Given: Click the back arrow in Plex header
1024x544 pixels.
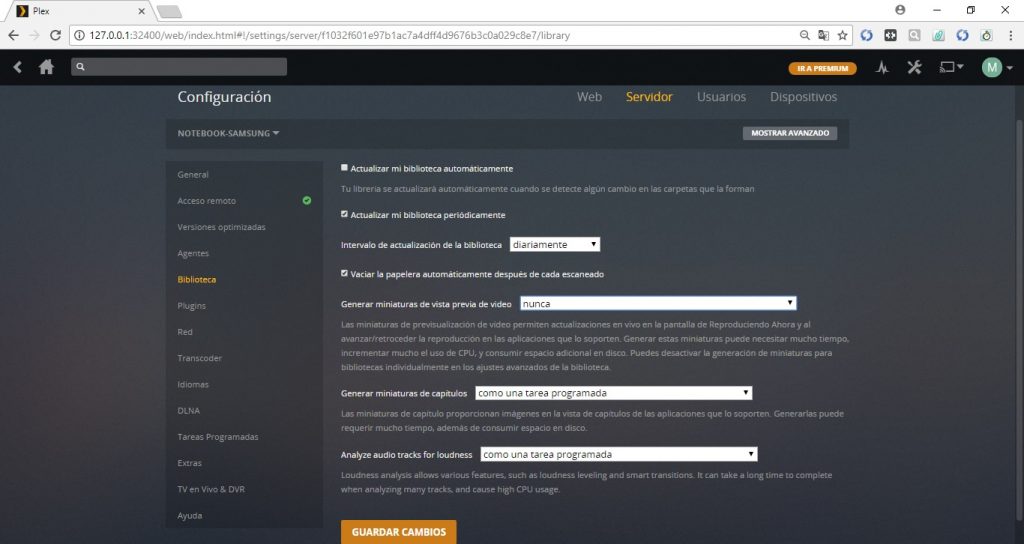Looking at the screenshot, I should tap(18, 67).
